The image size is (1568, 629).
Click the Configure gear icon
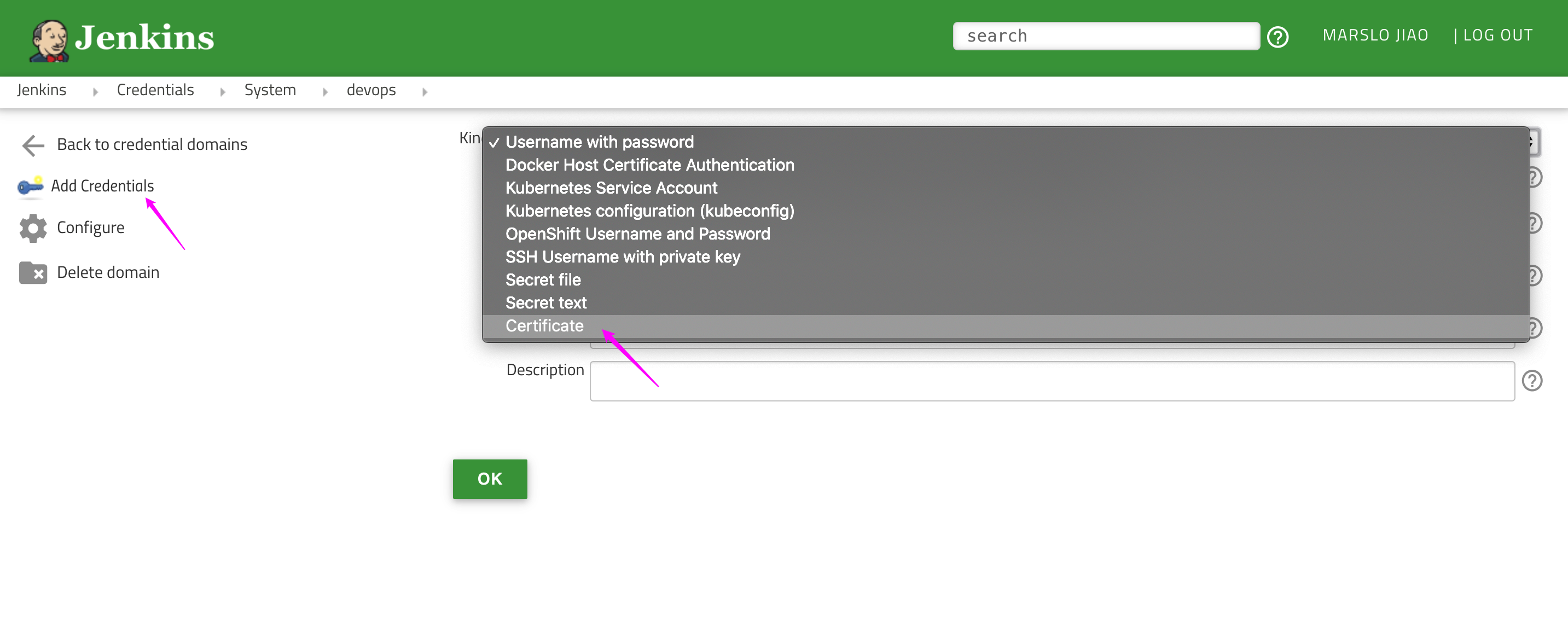[x=33, y=228]
